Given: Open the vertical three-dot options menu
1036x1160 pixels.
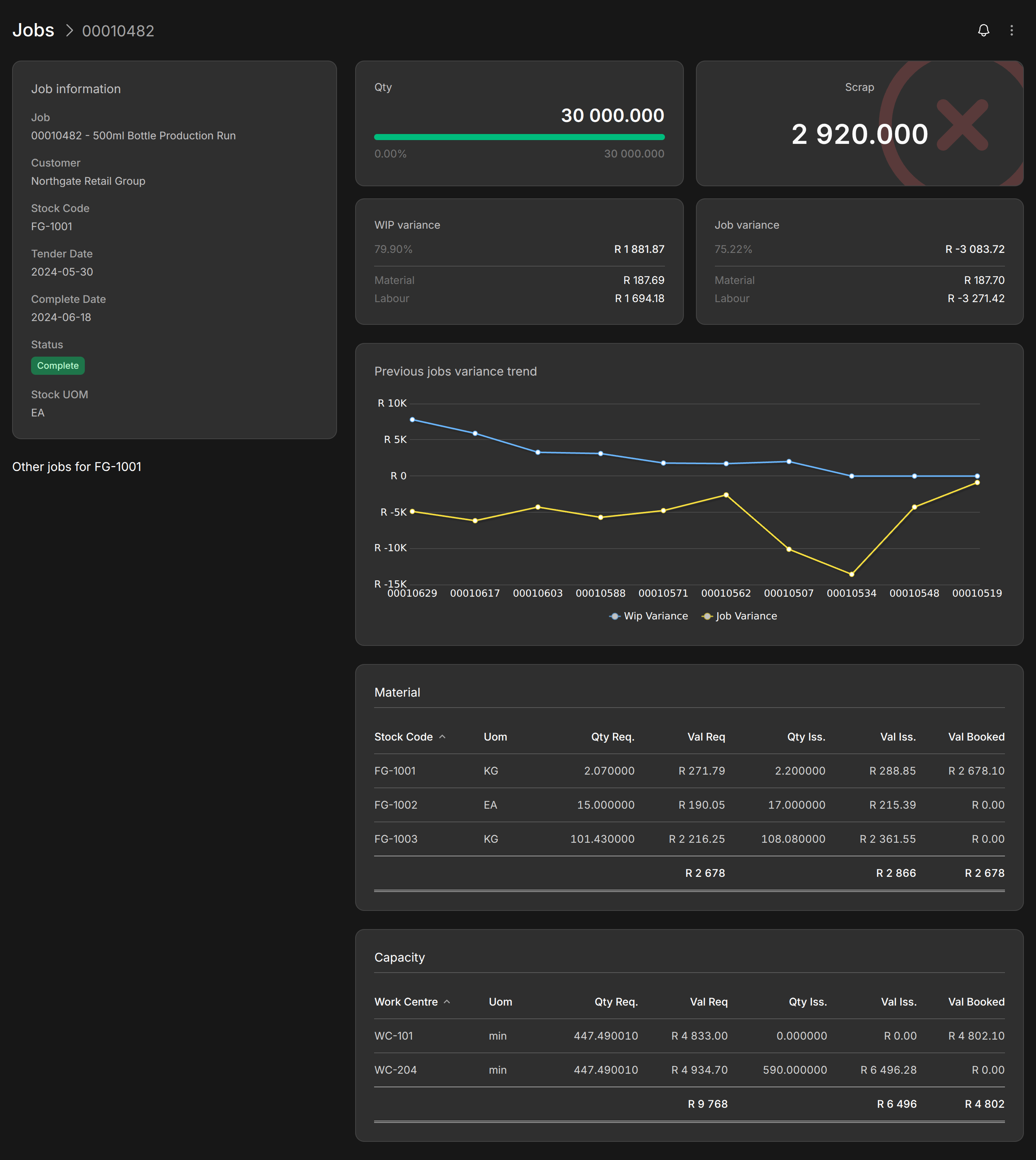Looking at the screenshot, I should pos(1011,30).
